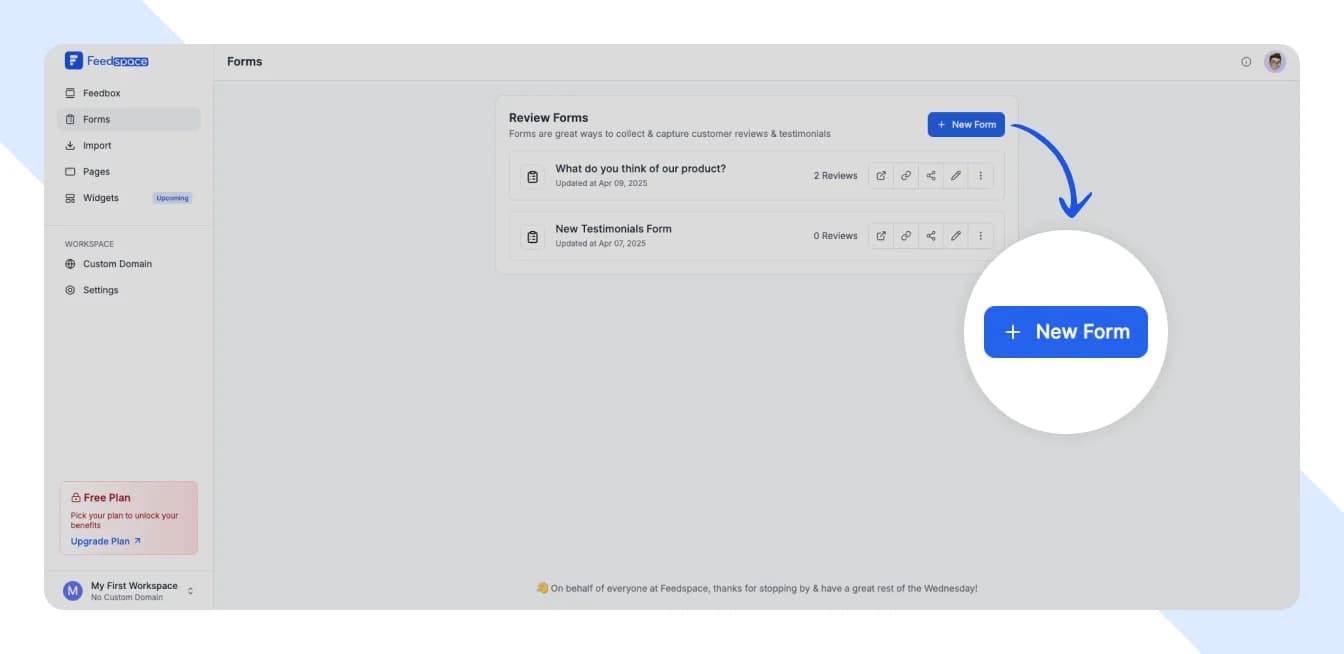
Task: Click the info icon in header
Action: pyautogui.click(x=1246, y=62)
